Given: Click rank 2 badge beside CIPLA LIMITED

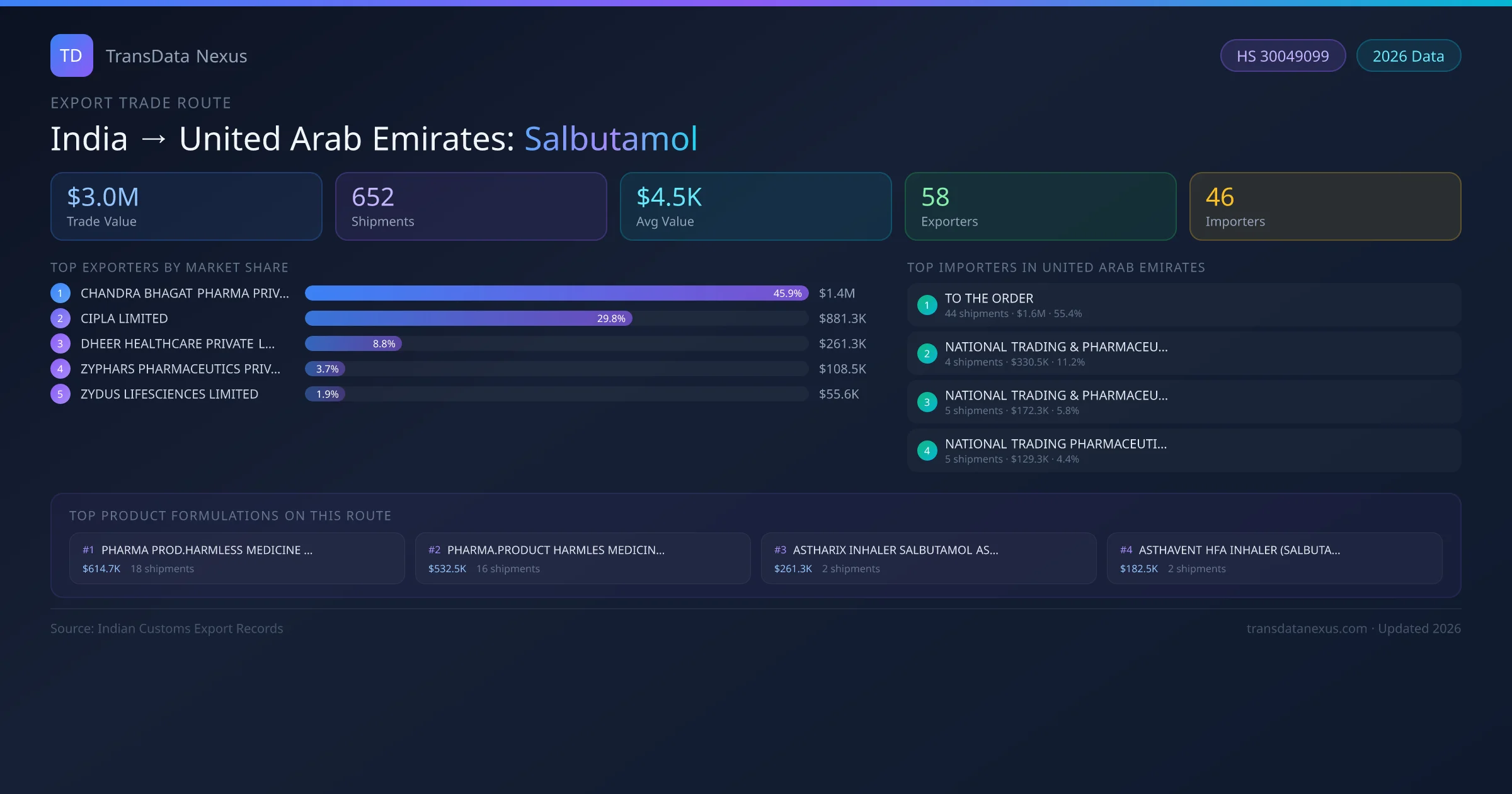Looking at the screenshot, I should [60, 318].
